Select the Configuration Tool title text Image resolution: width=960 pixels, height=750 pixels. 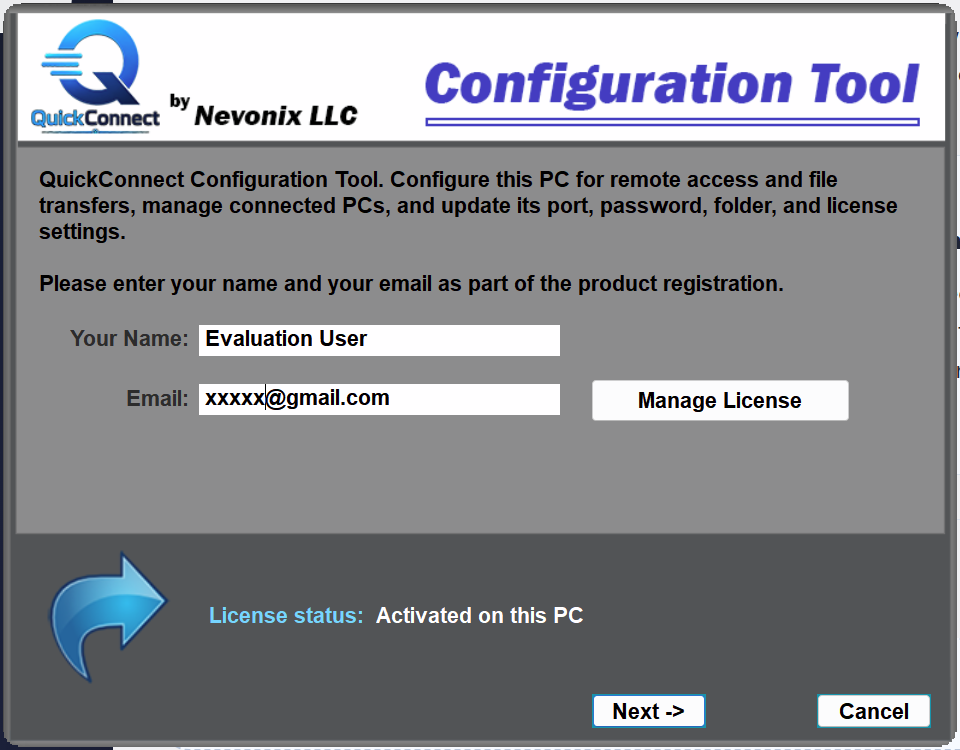pyautogui.click(x=672, y=84)
